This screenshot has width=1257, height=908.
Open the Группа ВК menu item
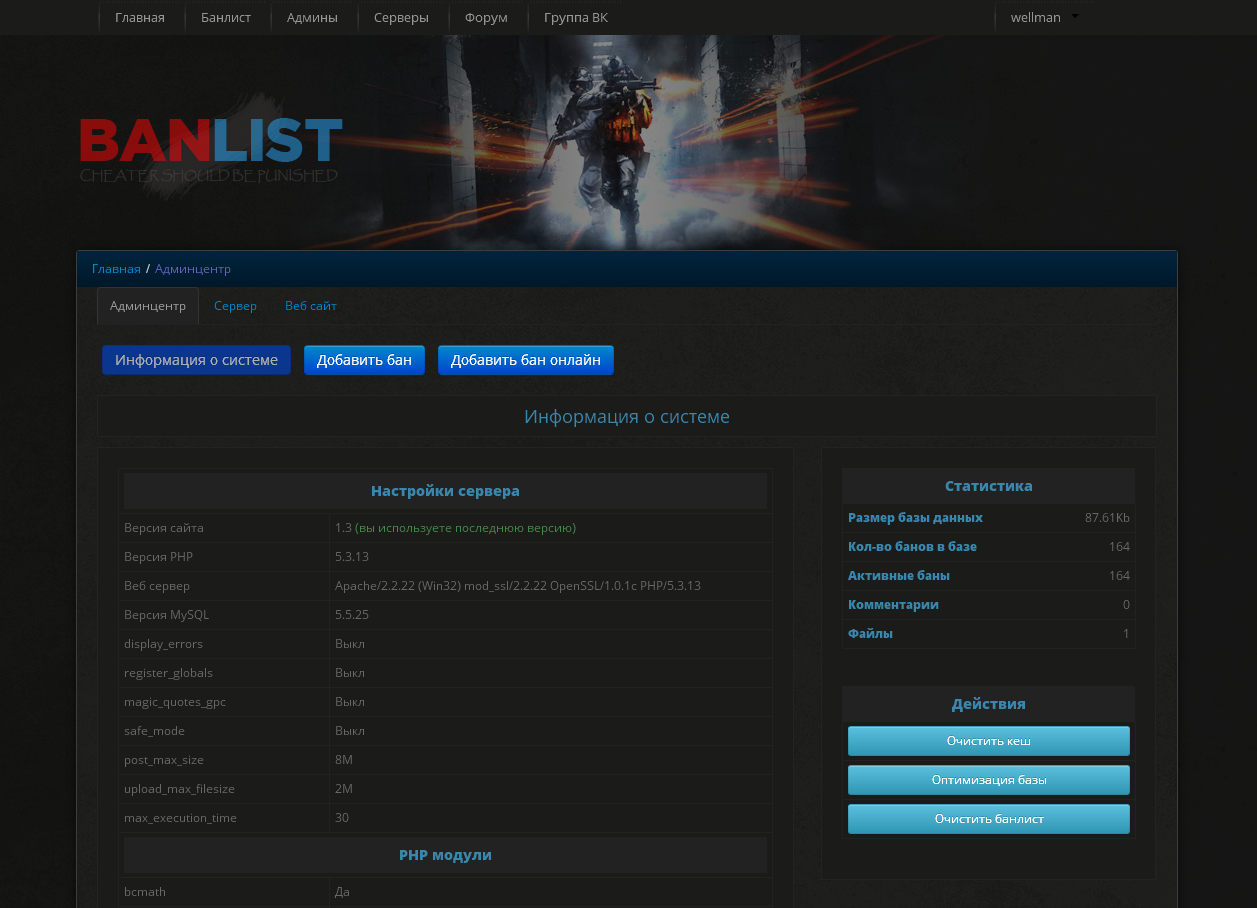tap(575, 17)
